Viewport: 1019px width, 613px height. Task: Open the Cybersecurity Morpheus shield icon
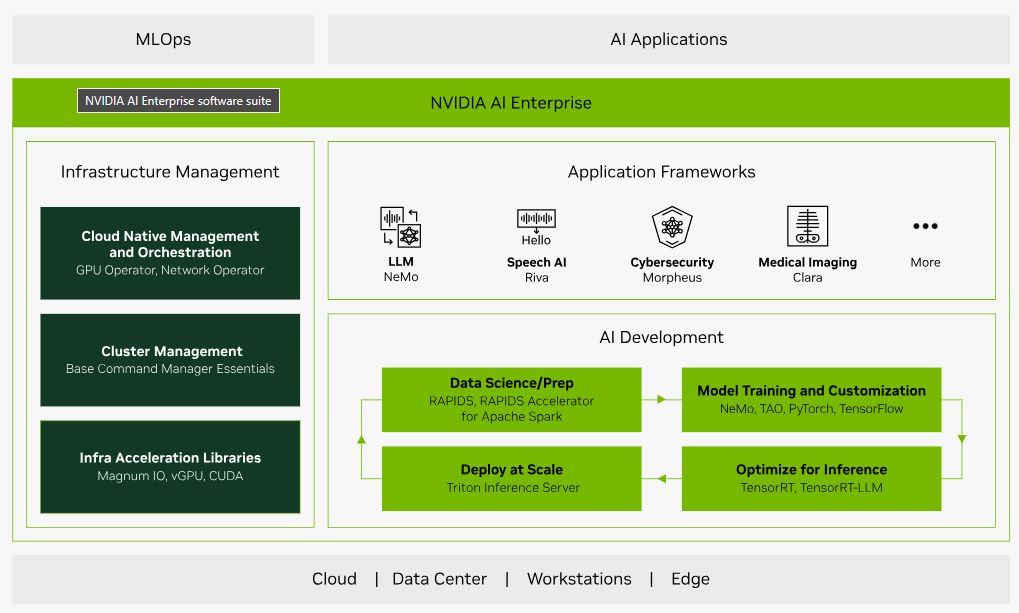pos(671,228)
